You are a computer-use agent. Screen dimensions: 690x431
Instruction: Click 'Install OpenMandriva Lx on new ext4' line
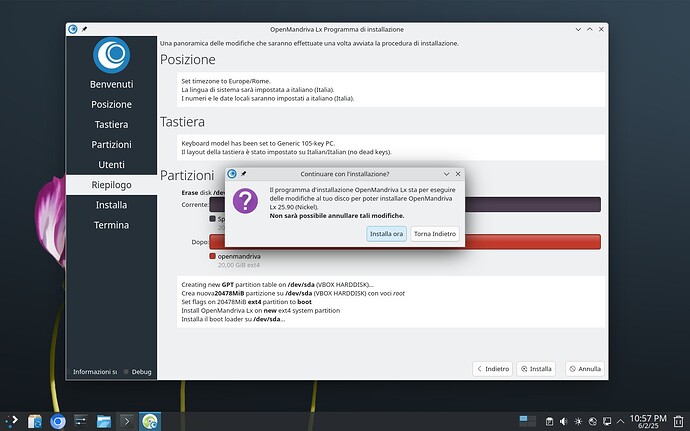click(261, 310)
